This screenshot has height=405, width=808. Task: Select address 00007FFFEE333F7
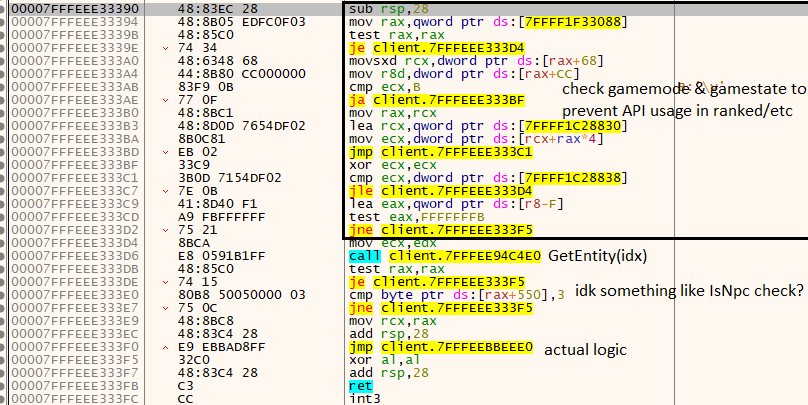pyautogui.click(x=75, y=373)
